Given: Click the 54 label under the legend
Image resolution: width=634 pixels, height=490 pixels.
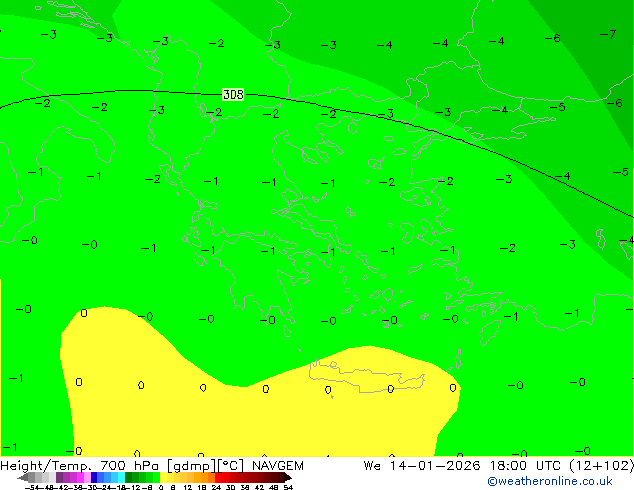Looking at the screenshot, I should pos(288,487).
